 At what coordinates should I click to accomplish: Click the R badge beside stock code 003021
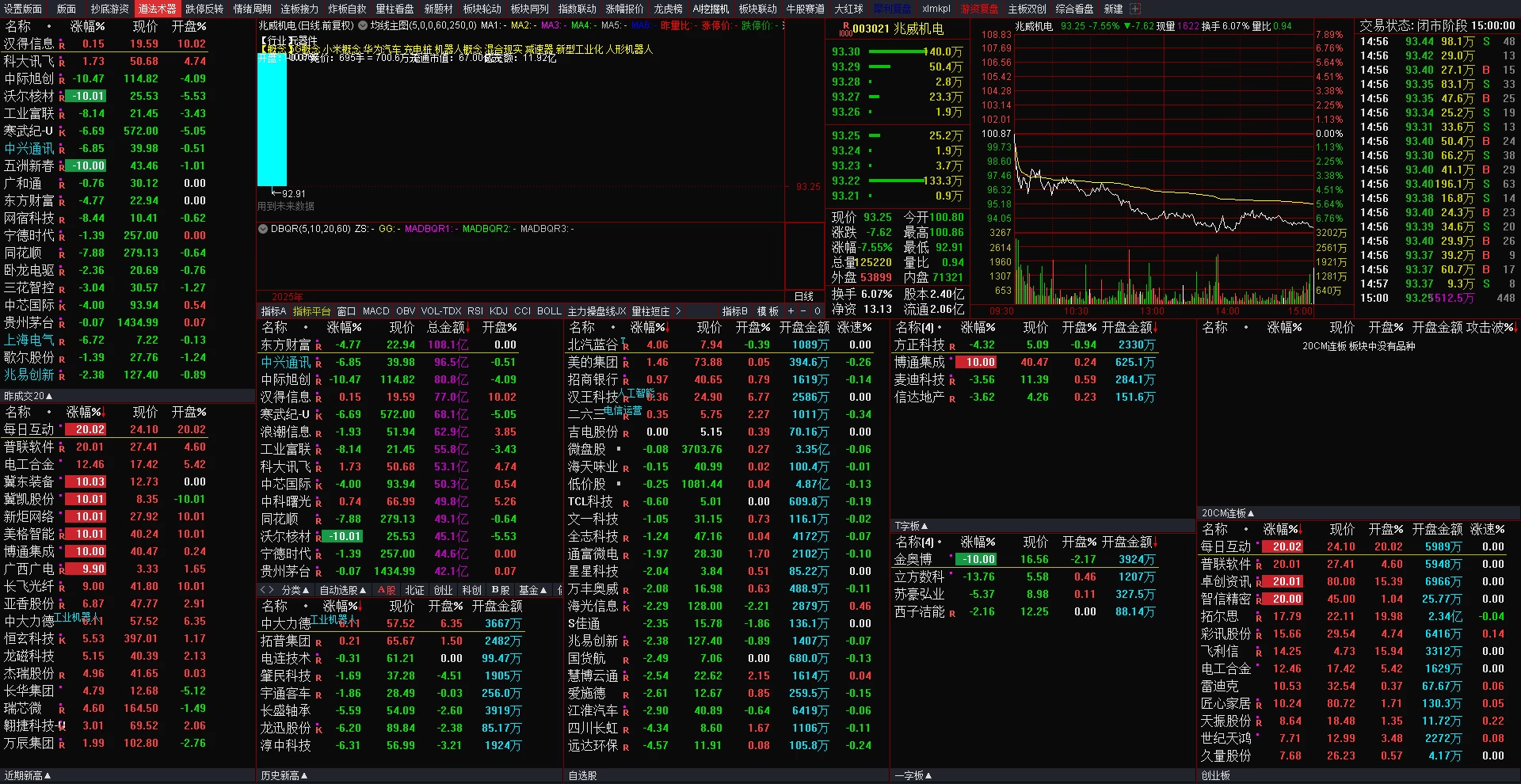pos(845,29)
